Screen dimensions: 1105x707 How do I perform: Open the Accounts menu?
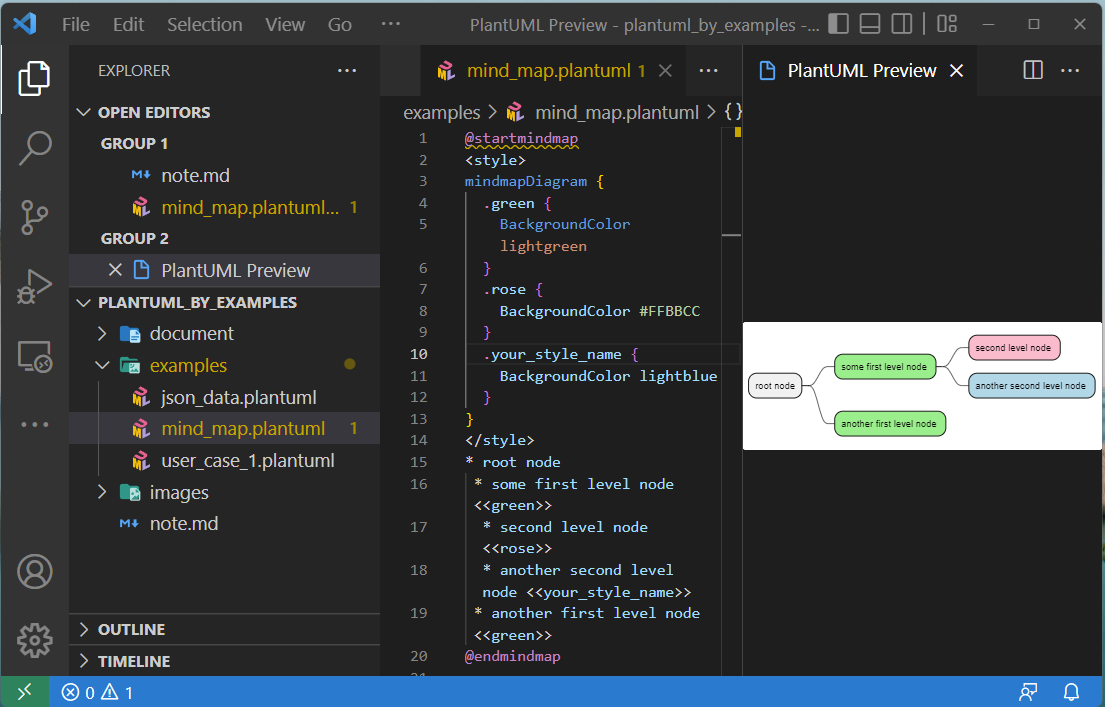[34, 571]
